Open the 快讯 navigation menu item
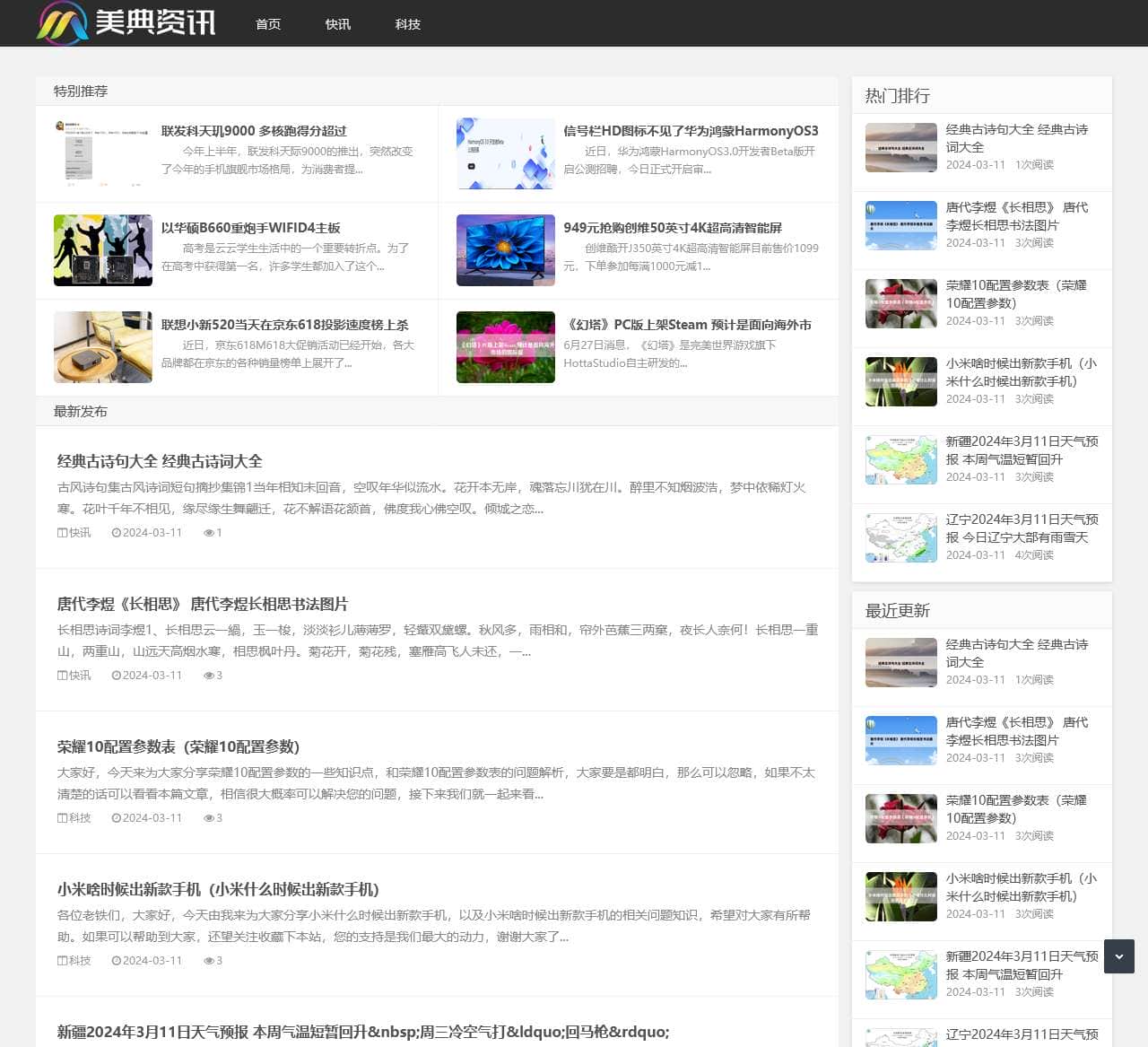Viewport: 1148px width, 1047px height. point(338,24)
